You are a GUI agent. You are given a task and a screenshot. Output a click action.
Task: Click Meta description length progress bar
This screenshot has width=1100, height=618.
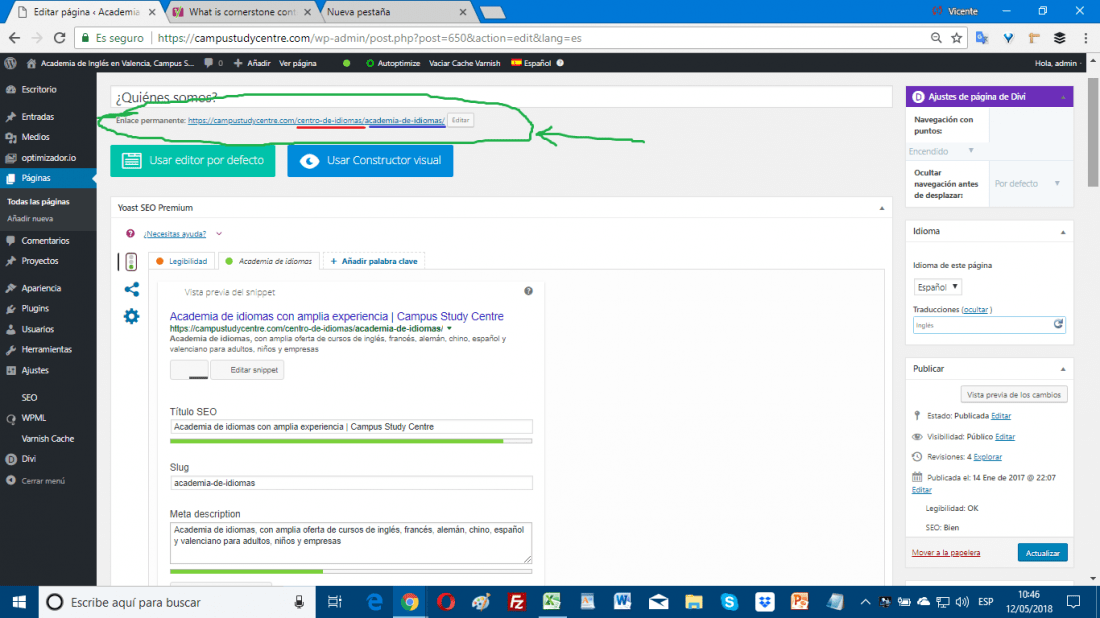tap(351, 571)
